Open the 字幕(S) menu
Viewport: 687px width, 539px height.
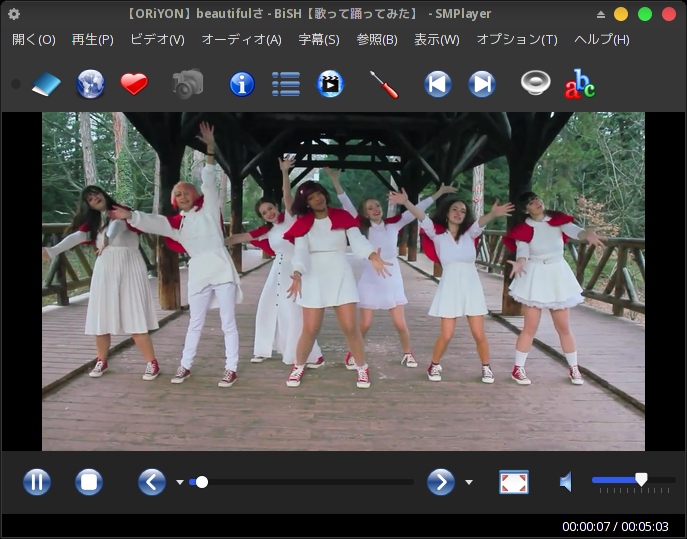click(319, 40)
